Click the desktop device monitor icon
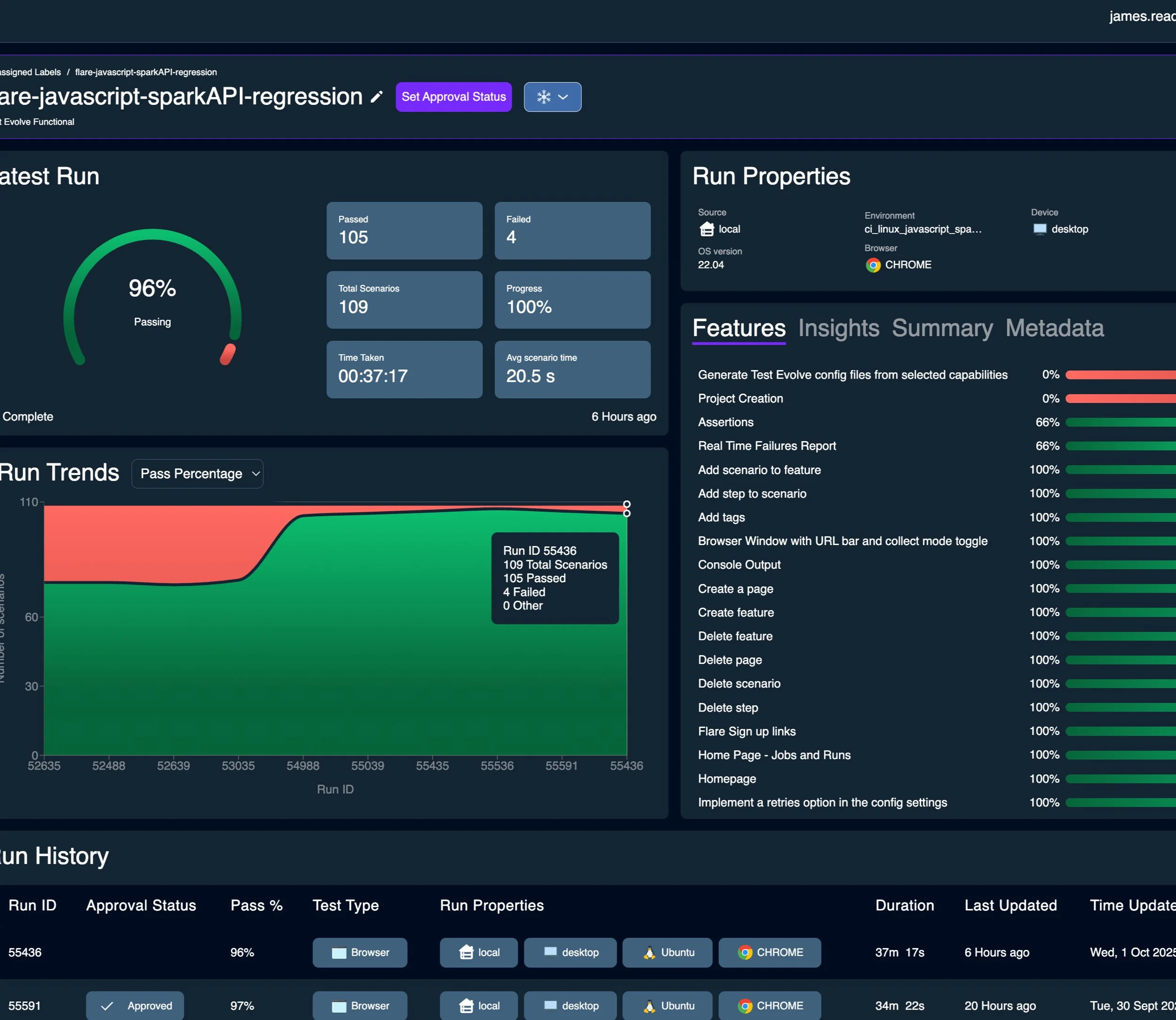The height and width of the screenshot is (1020, 1176). [x=1040, y=229]
